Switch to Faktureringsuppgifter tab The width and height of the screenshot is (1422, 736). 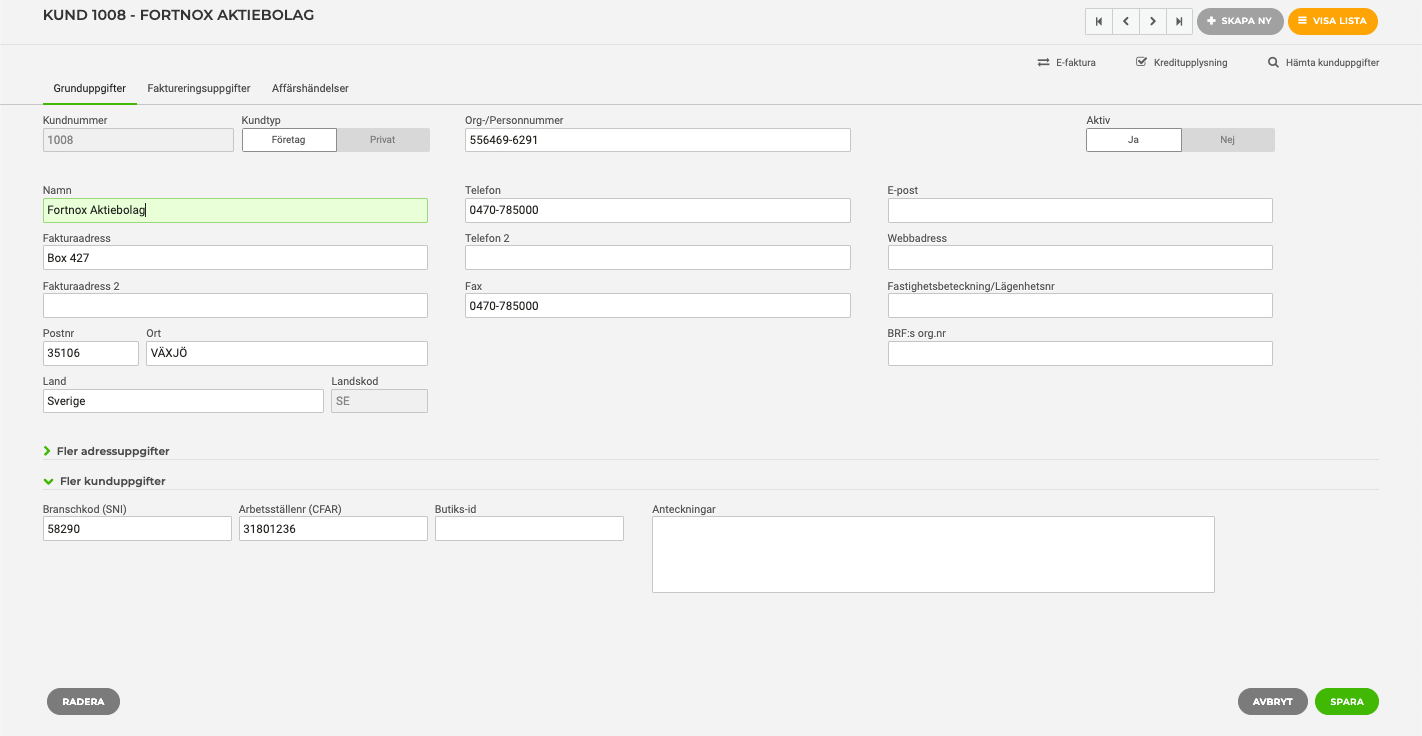(199, 88)
